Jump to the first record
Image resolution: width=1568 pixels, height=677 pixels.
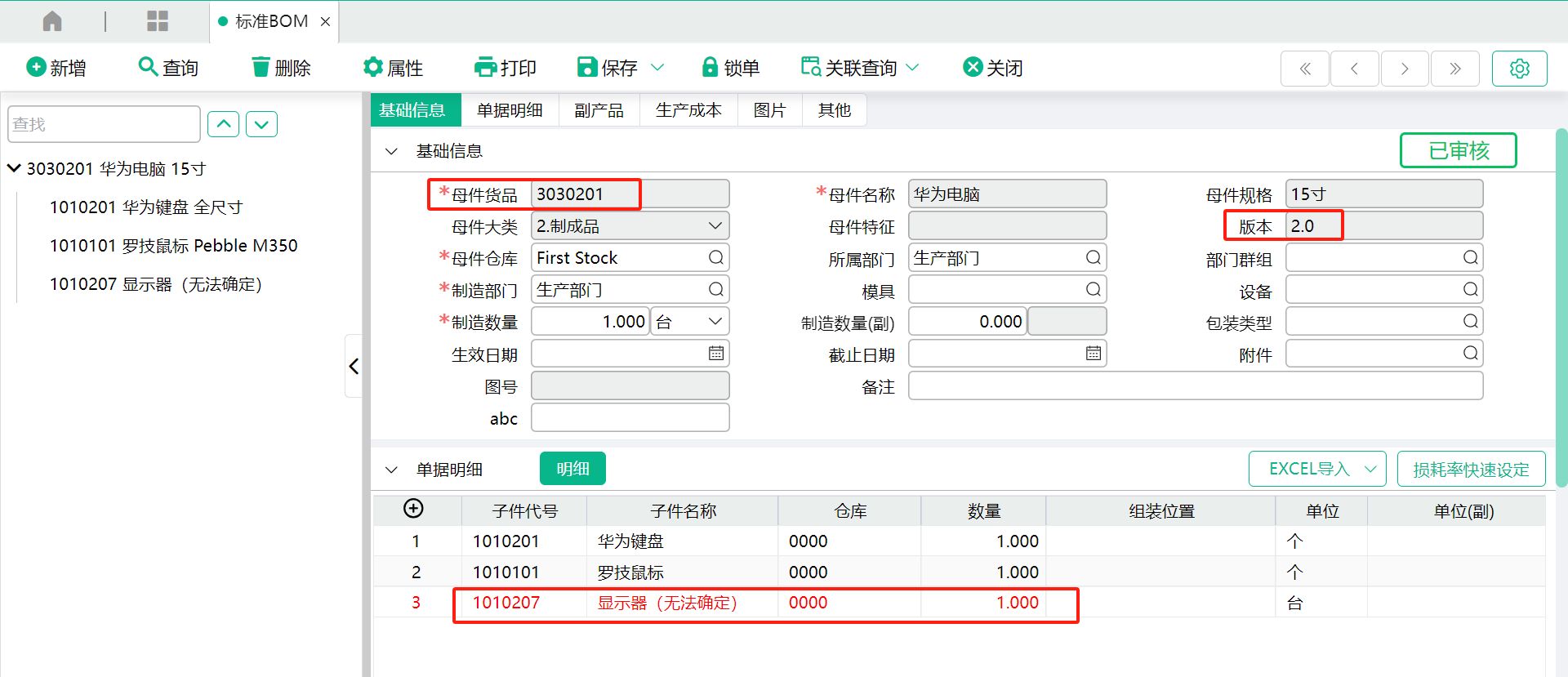pyautogui.click(x=1305, y=69)
